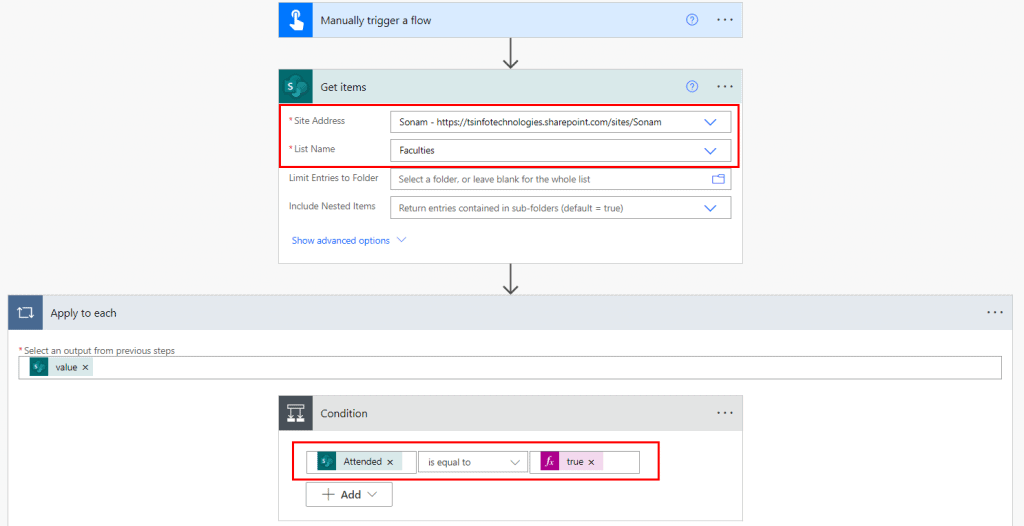Remove the value token from the output field

(x=85, y=367)
